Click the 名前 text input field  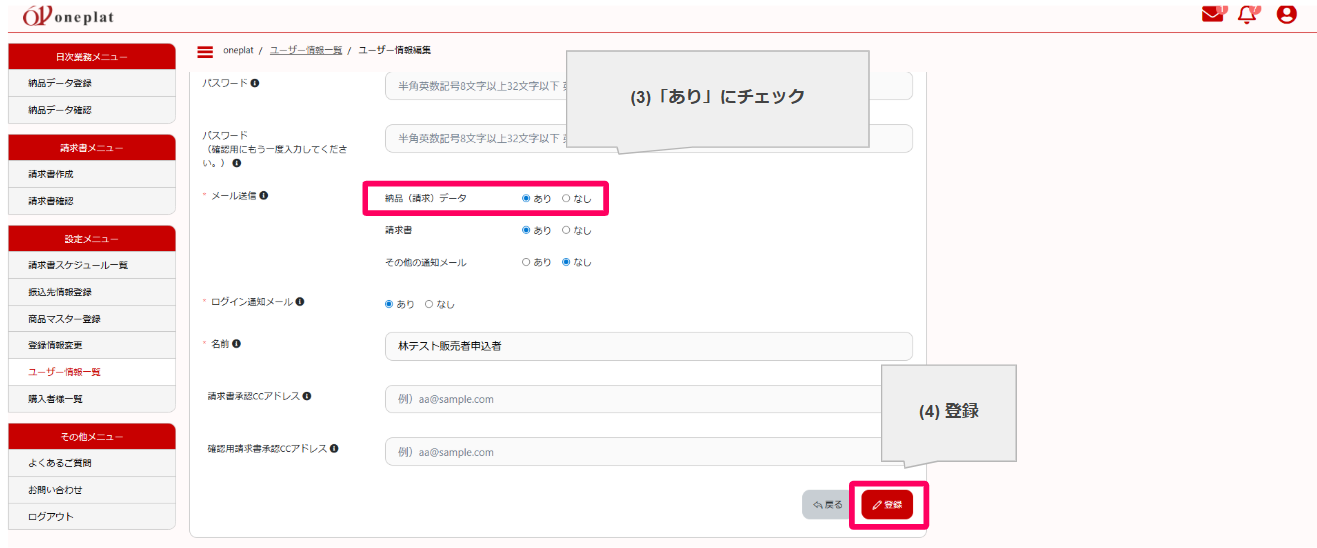coord(648,346)
